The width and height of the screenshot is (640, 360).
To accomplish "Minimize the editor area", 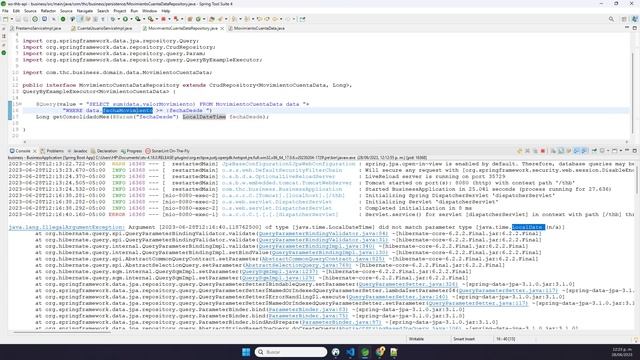I will coord(627,28).
